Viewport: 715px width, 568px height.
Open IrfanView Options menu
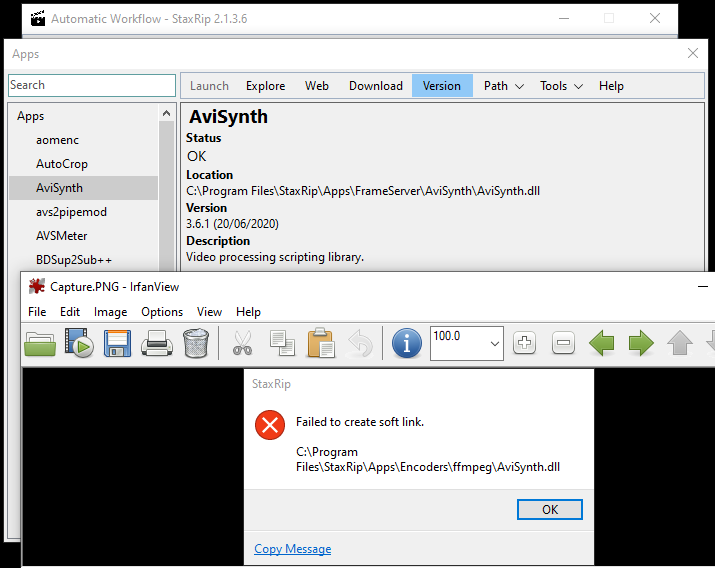point(162,312)
